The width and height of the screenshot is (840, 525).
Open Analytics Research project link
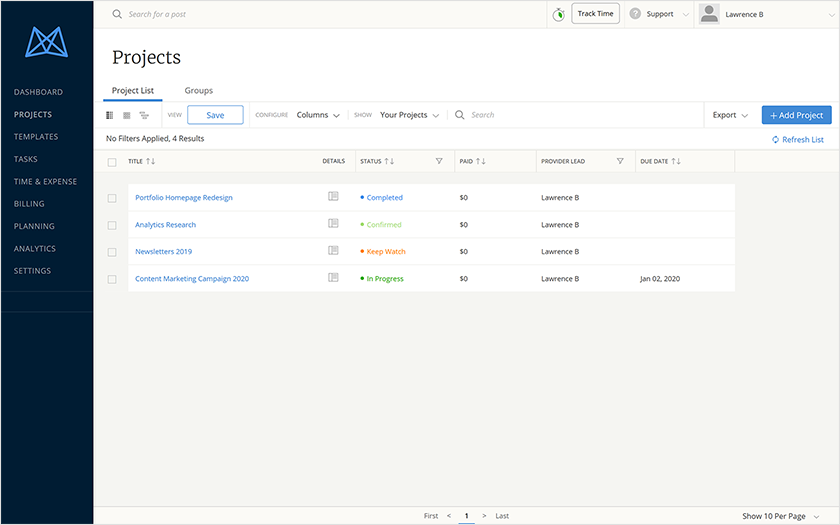click(166, 224)
